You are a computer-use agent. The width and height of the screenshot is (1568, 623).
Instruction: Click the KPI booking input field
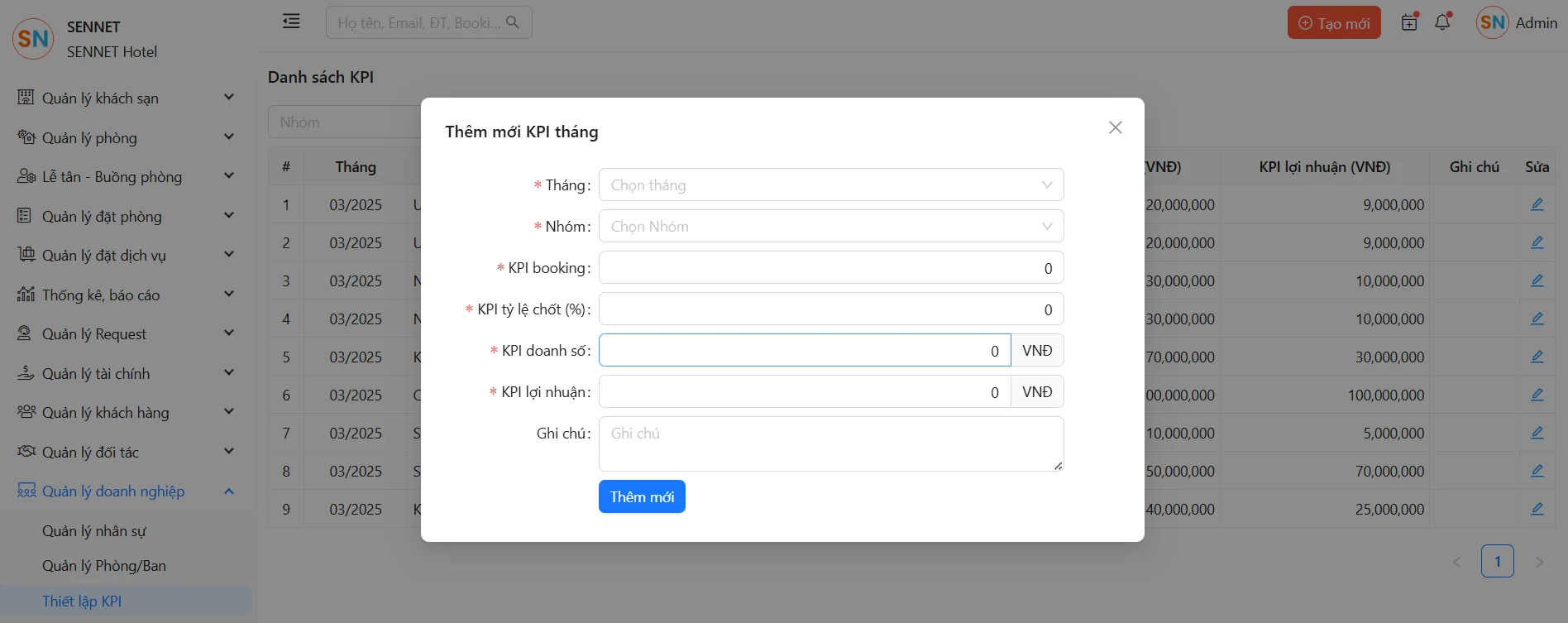tap(830, 267)
